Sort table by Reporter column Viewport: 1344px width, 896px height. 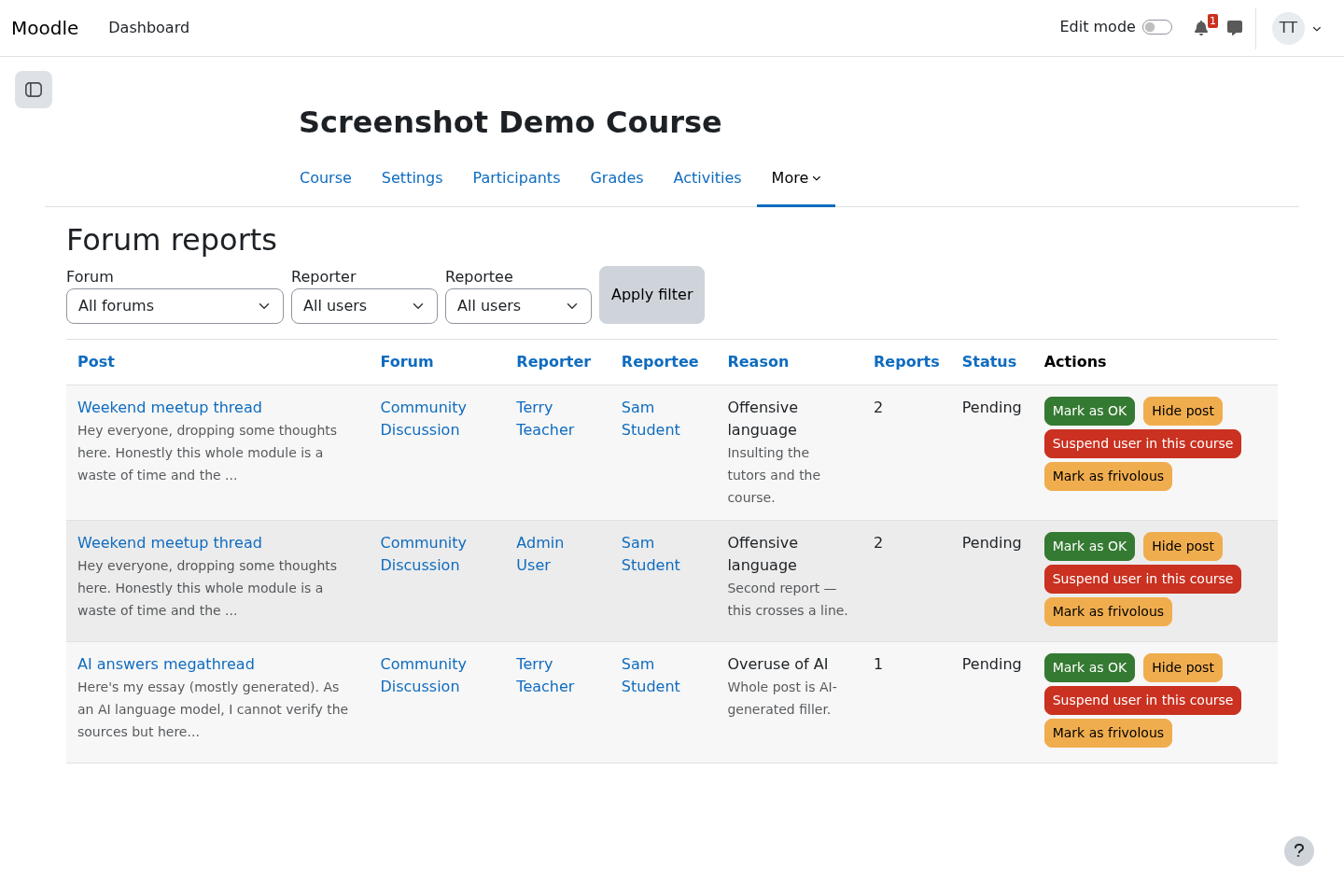(553, 362)
